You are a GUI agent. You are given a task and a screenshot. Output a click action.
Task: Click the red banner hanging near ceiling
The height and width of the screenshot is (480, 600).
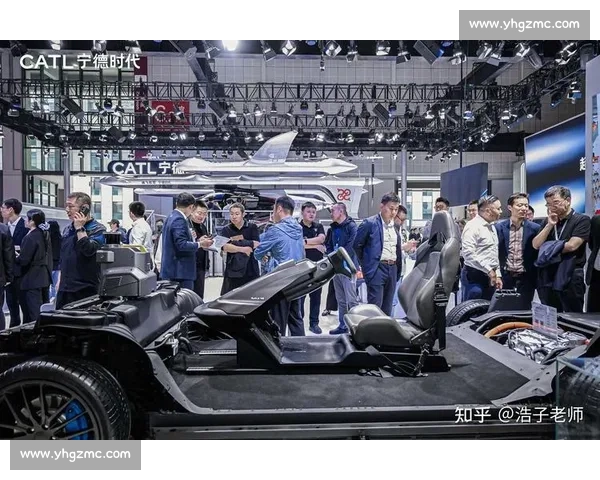(168, 112)
